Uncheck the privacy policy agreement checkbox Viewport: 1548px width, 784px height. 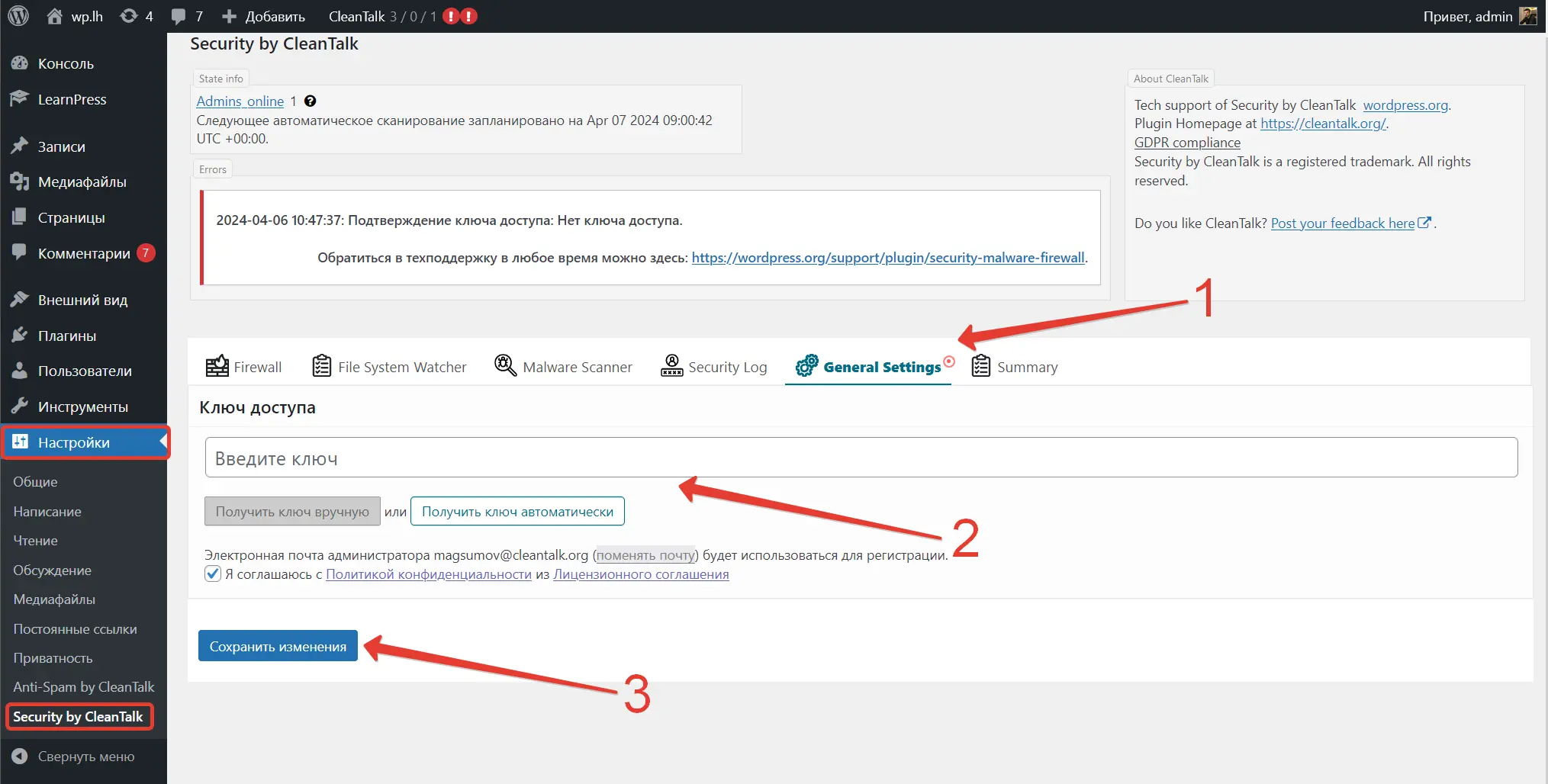coord(212,574)
